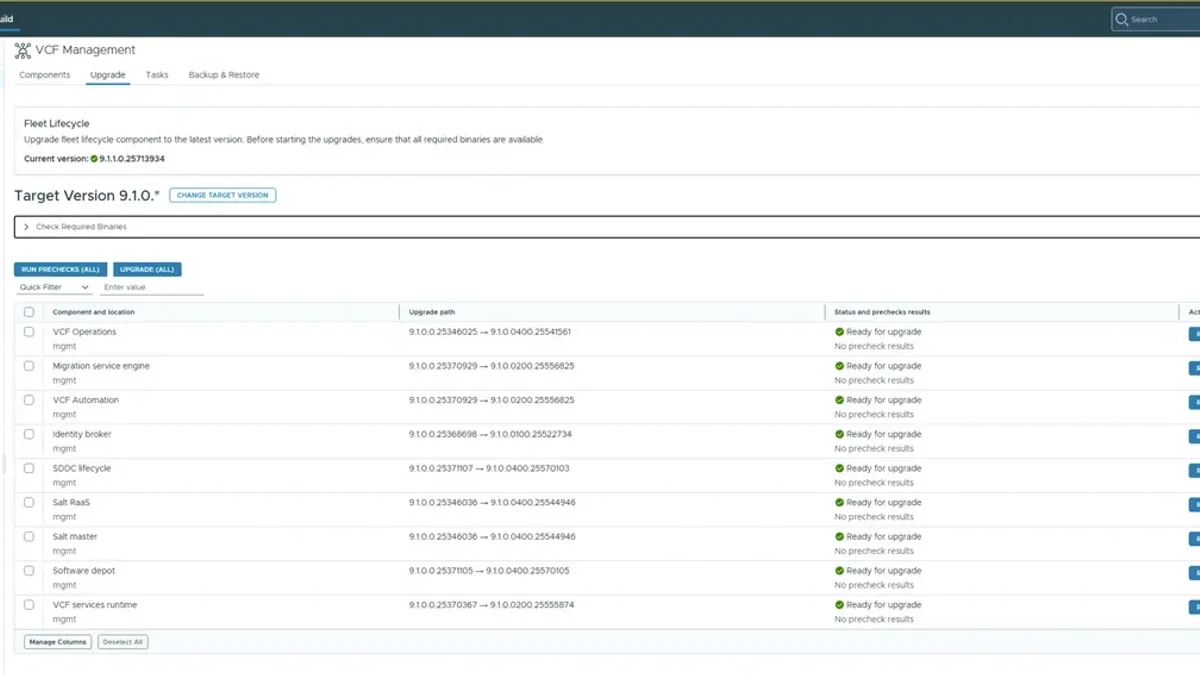Switch to the Tasks tab
1200x675 pixels.
157,75
